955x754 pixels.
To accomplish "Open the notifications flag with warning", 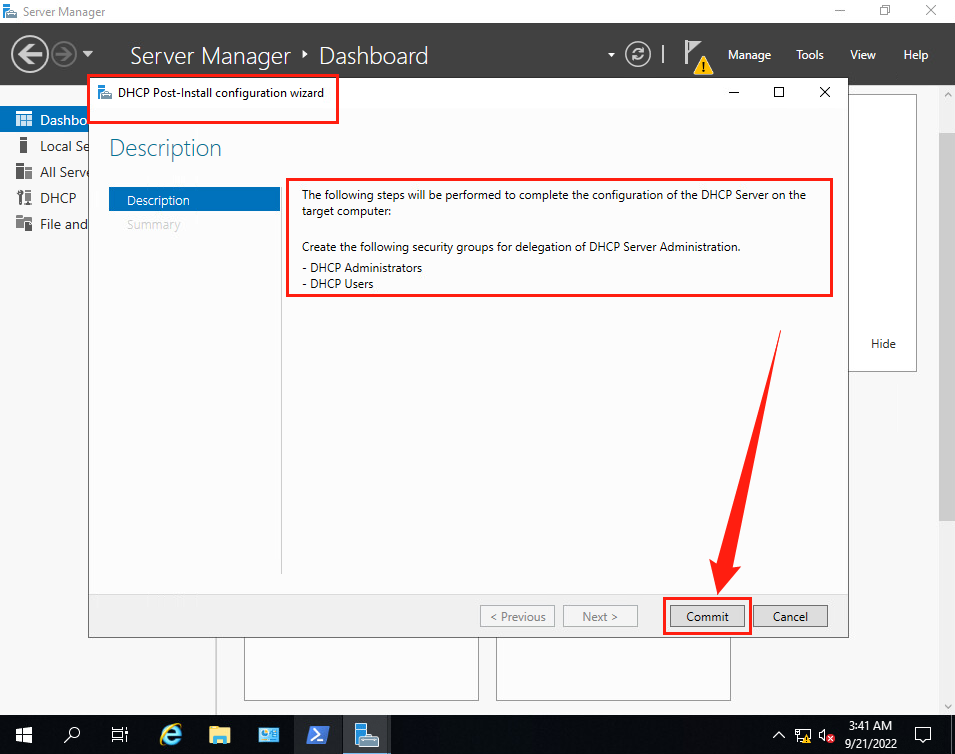I will pyautogui.click(x=696, y=56).
